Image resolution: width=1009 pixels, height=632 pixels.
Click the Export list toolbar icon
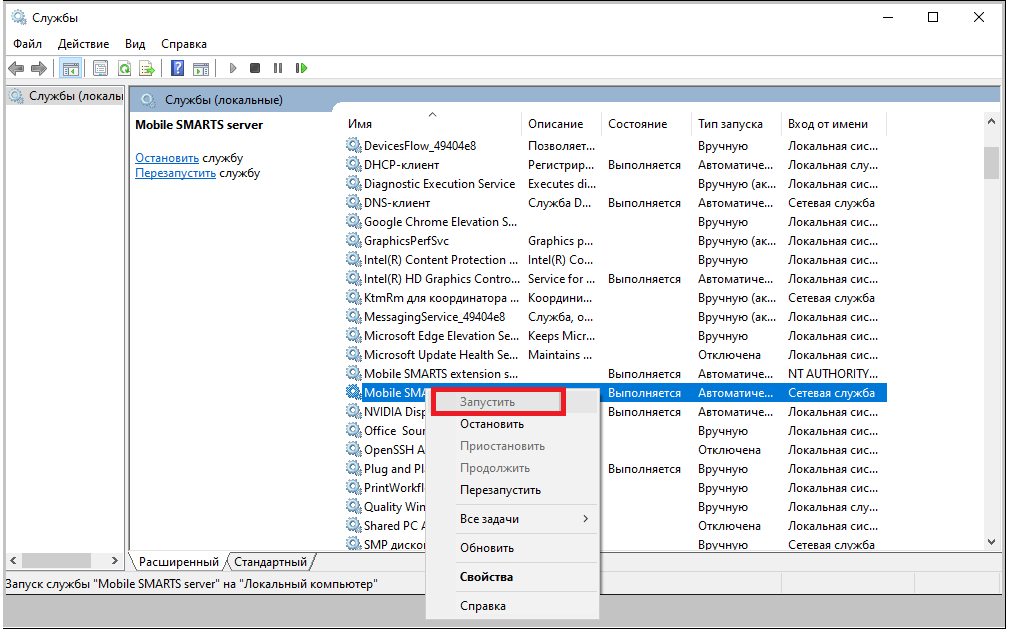[147, 68]
